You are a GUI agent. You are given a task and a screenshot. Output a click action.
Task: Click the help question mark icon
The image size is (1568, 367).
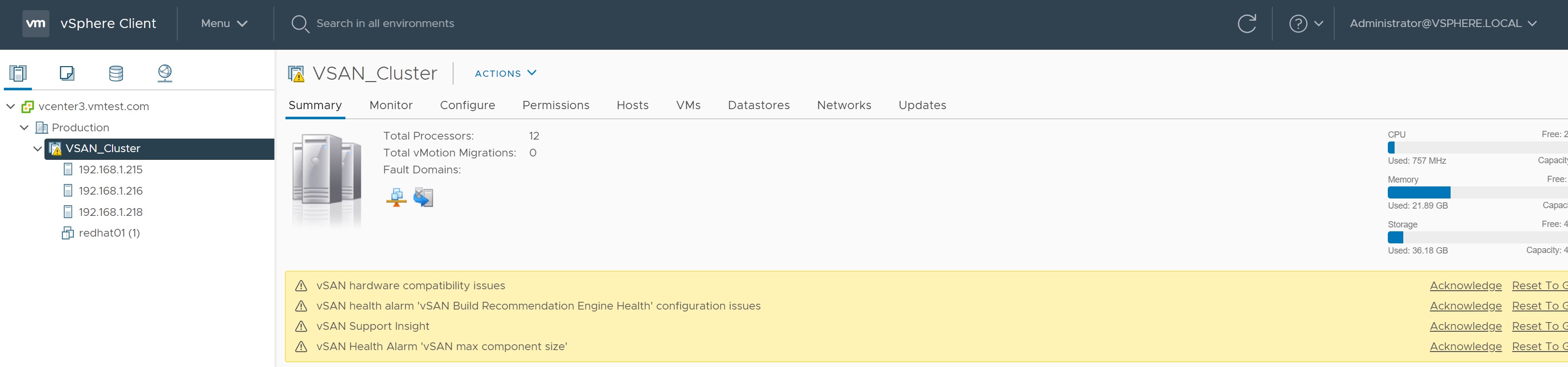tap(1298, 24)
